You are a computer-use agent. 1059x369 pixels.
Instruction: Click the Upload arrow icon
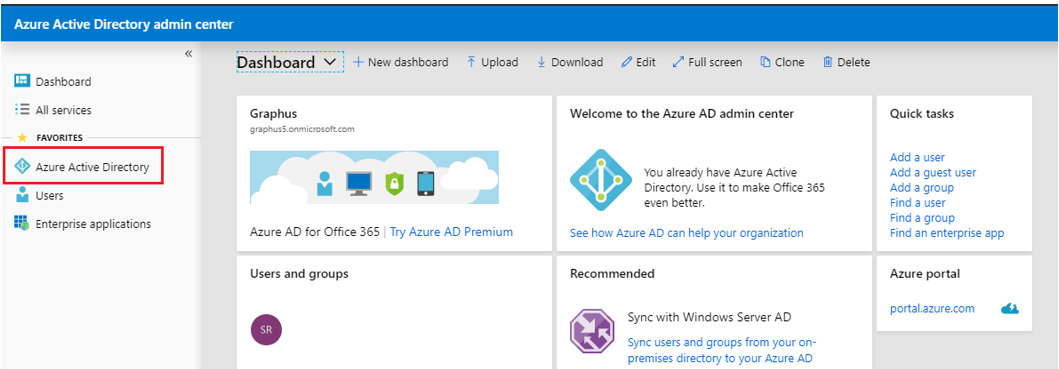471,62
